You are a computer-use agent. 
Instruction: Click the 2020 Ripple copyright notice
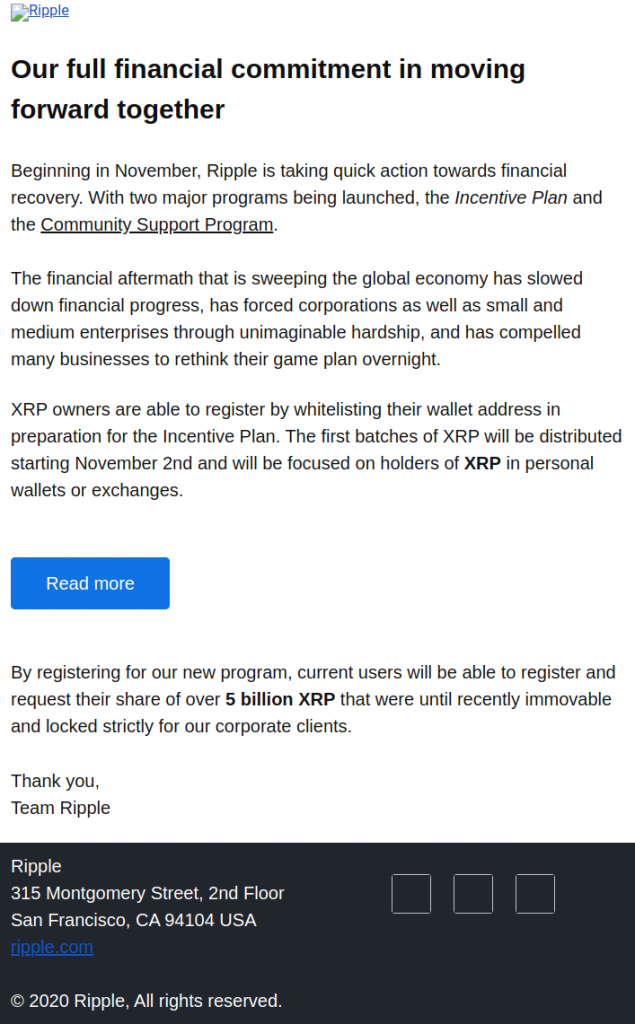(x=146, y=1000)
